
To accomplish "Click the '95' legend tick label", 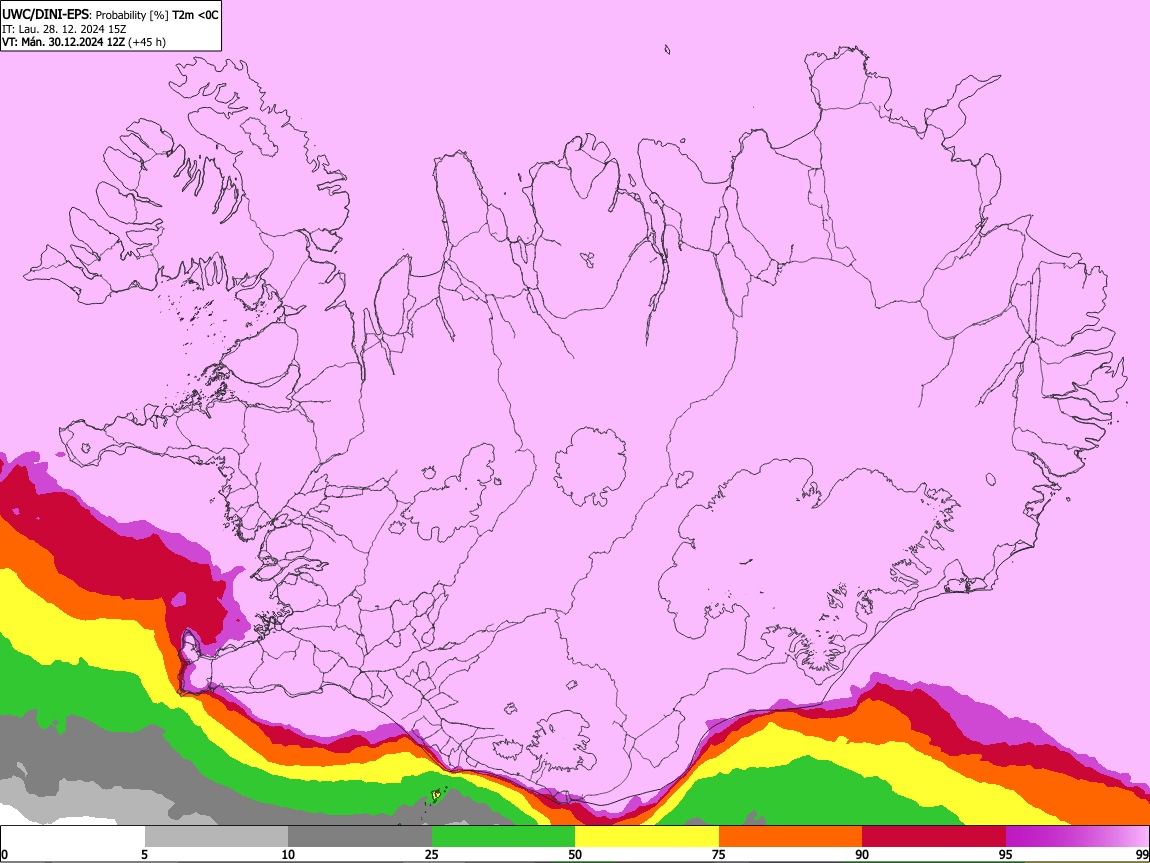I will point(1006,854).
